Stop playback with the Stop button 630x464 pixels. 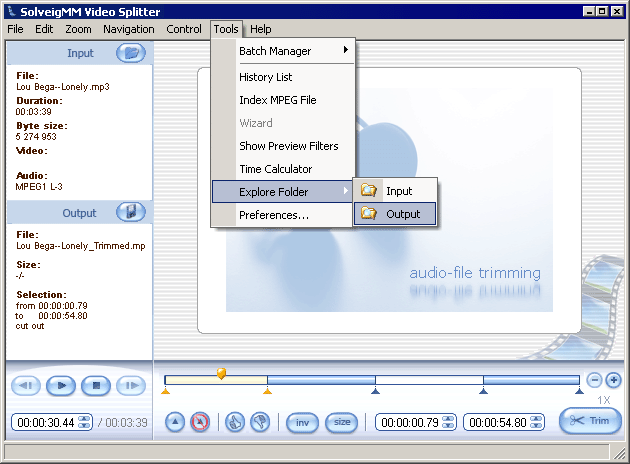pyautogui.click(x=96, y=386)
